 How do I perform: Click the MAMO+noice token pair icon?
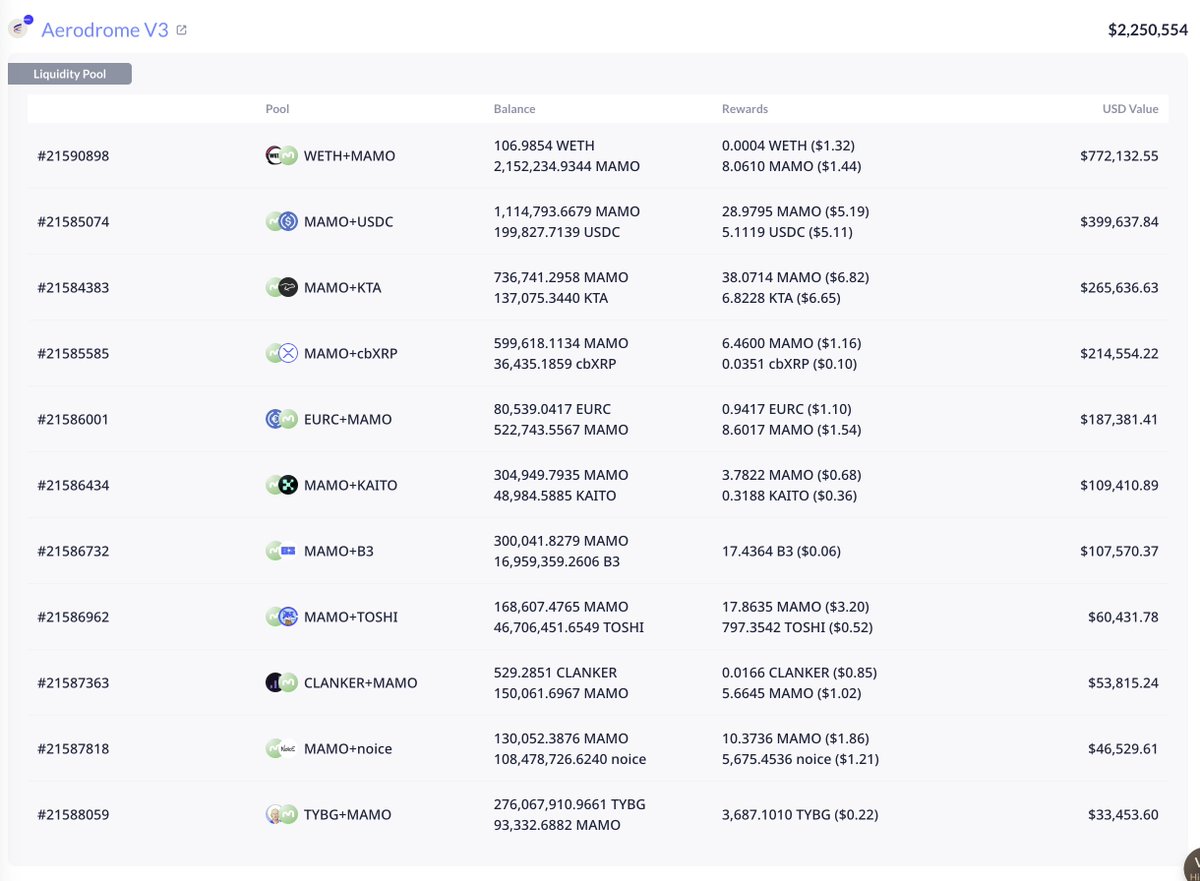click(x=282, y=749)
